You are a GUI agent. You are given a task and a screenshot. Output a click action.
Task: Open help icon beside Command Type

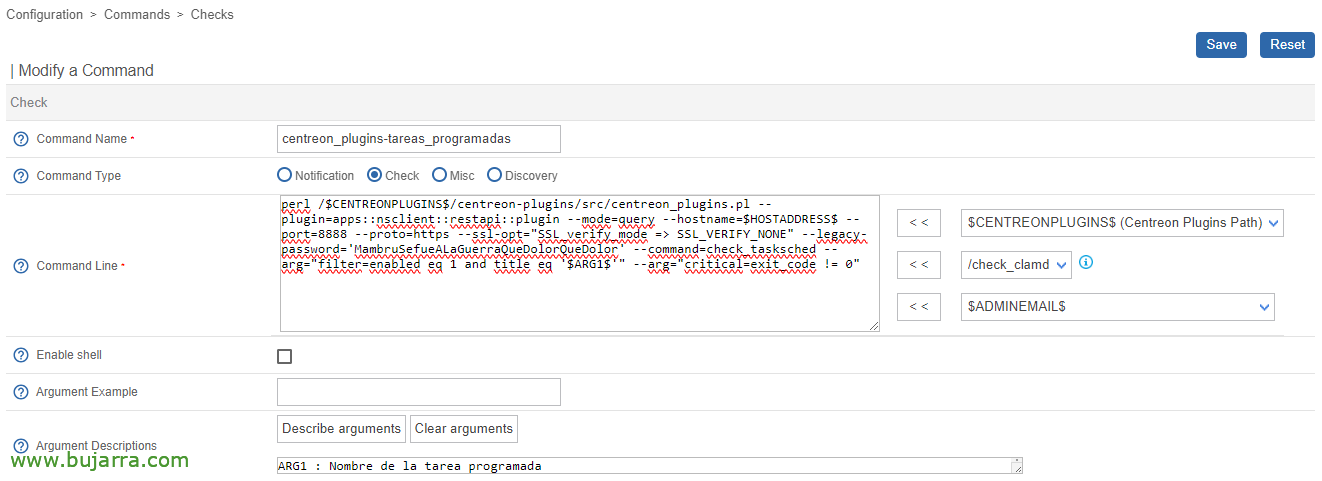20,176
